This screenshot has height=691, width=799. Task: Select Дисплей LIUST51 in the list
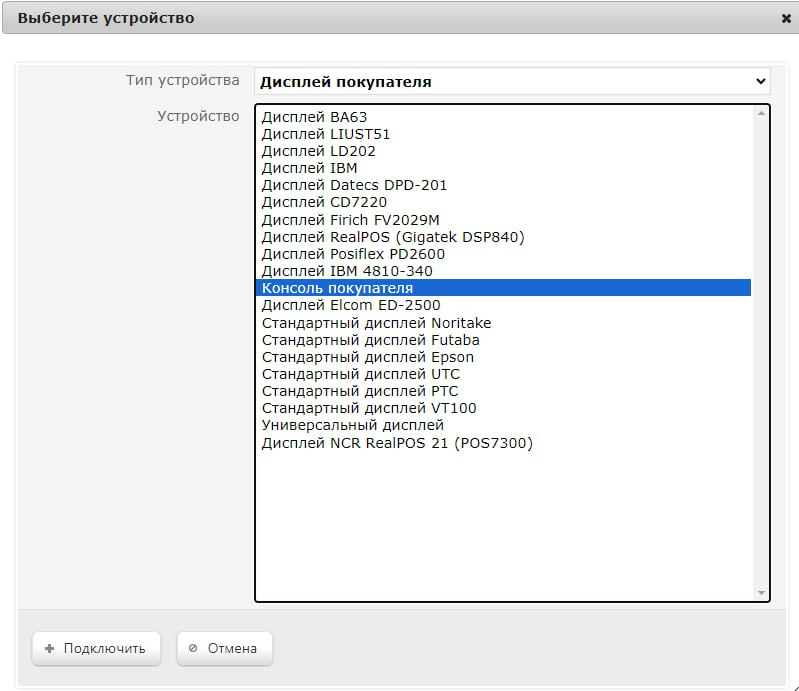[x=503, y=134]
